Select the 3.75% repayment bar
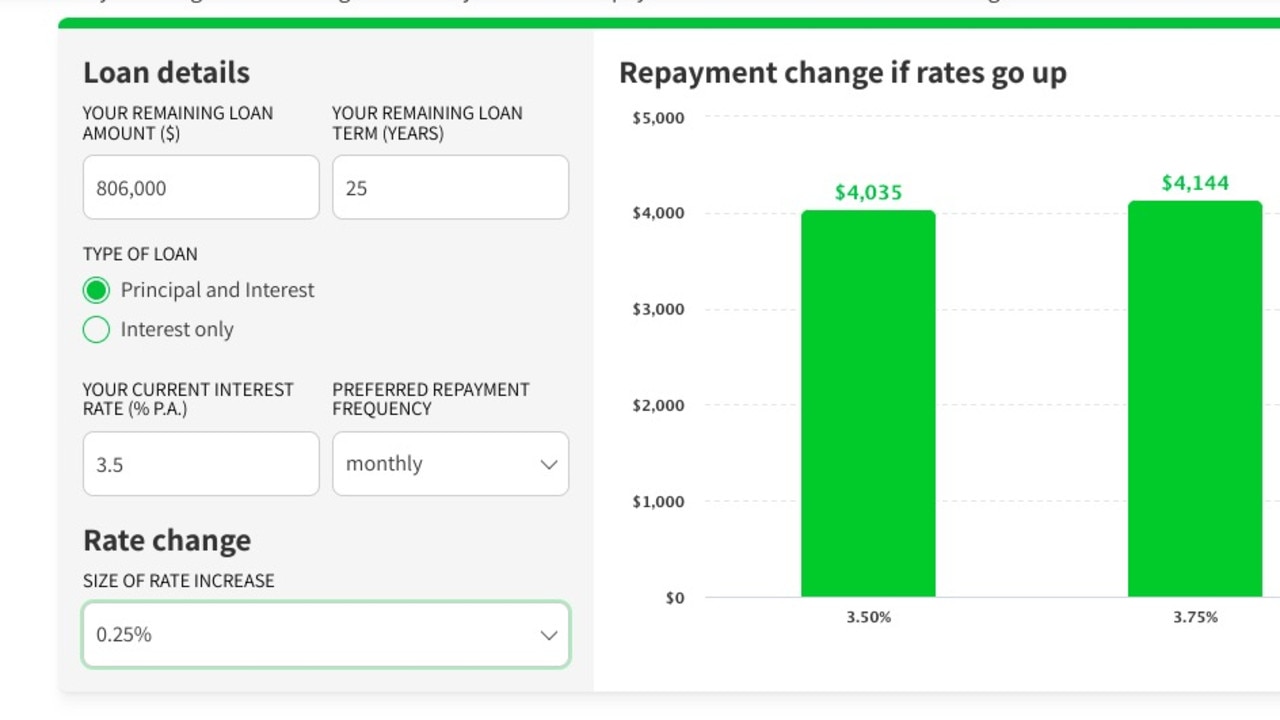Screen dimensions: 1280x720 pos(1195,399)
